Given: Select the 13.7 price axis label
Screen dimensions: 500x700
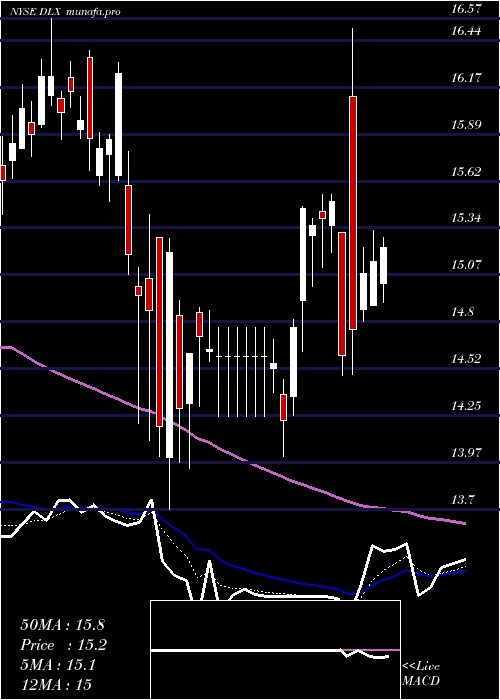Looking at the screenshot, I should click(463, 499).
